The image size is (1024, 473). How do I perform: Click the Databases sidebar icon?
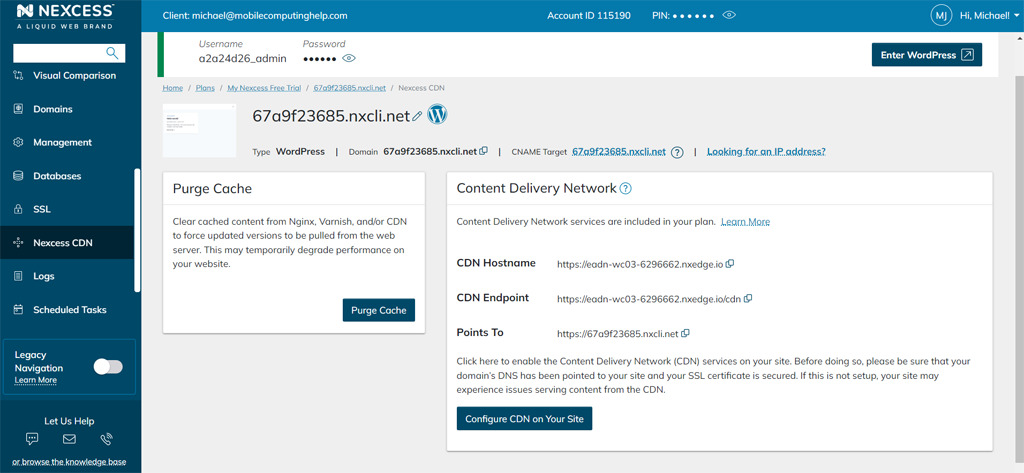click(x=18, y=176)
